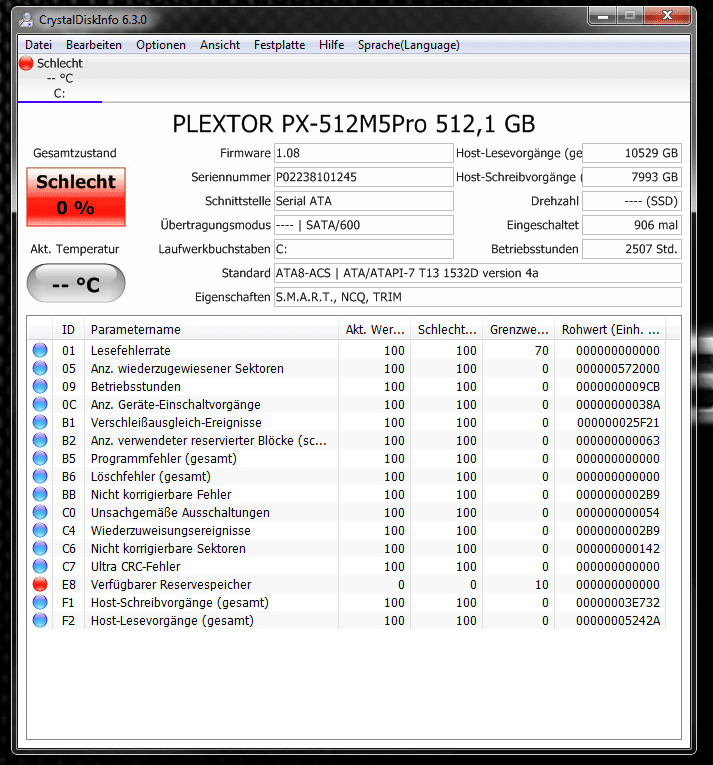Open the Sprache(Language) menu
This screenshot has height=765, width=713.
(408, 45)
